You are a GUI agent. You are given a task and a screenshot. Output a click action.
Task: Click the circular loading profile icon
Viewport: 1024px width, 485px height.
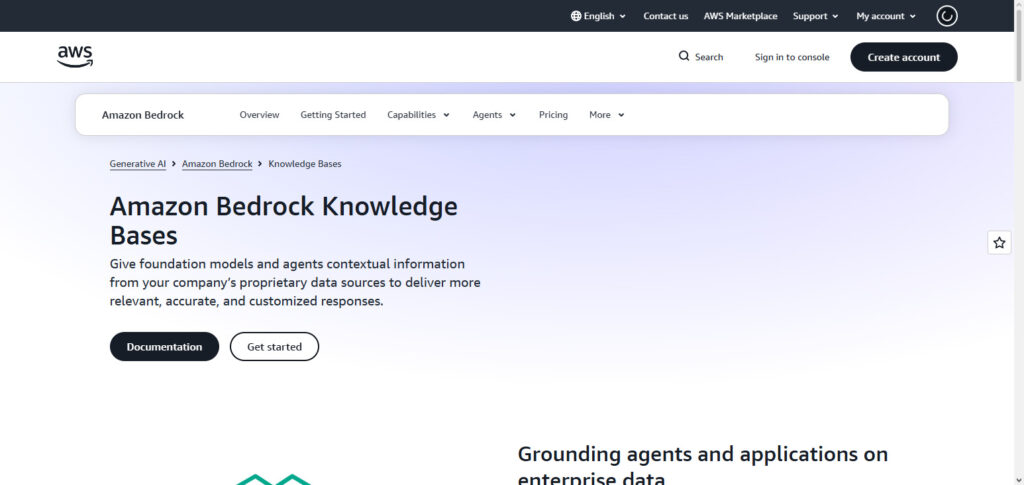947,16
